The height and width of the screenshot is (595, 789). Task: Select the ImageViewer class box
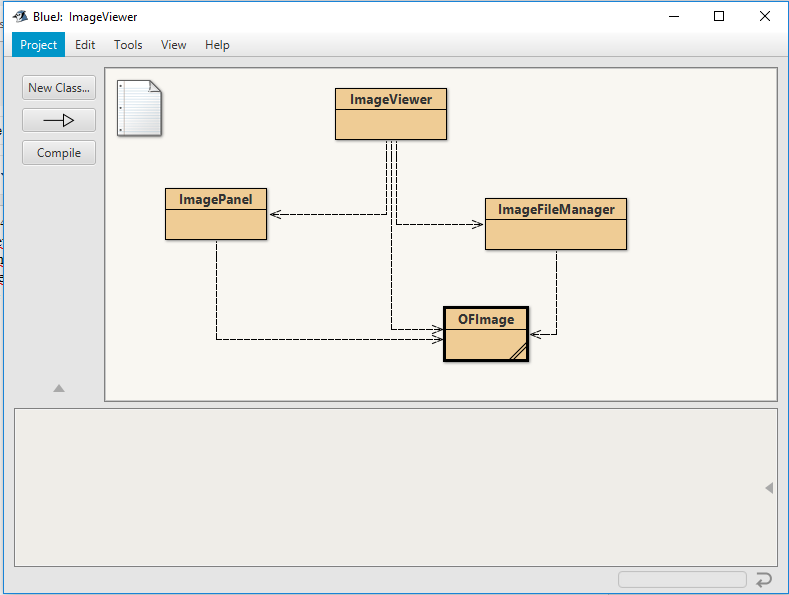[x=391, y=114]
